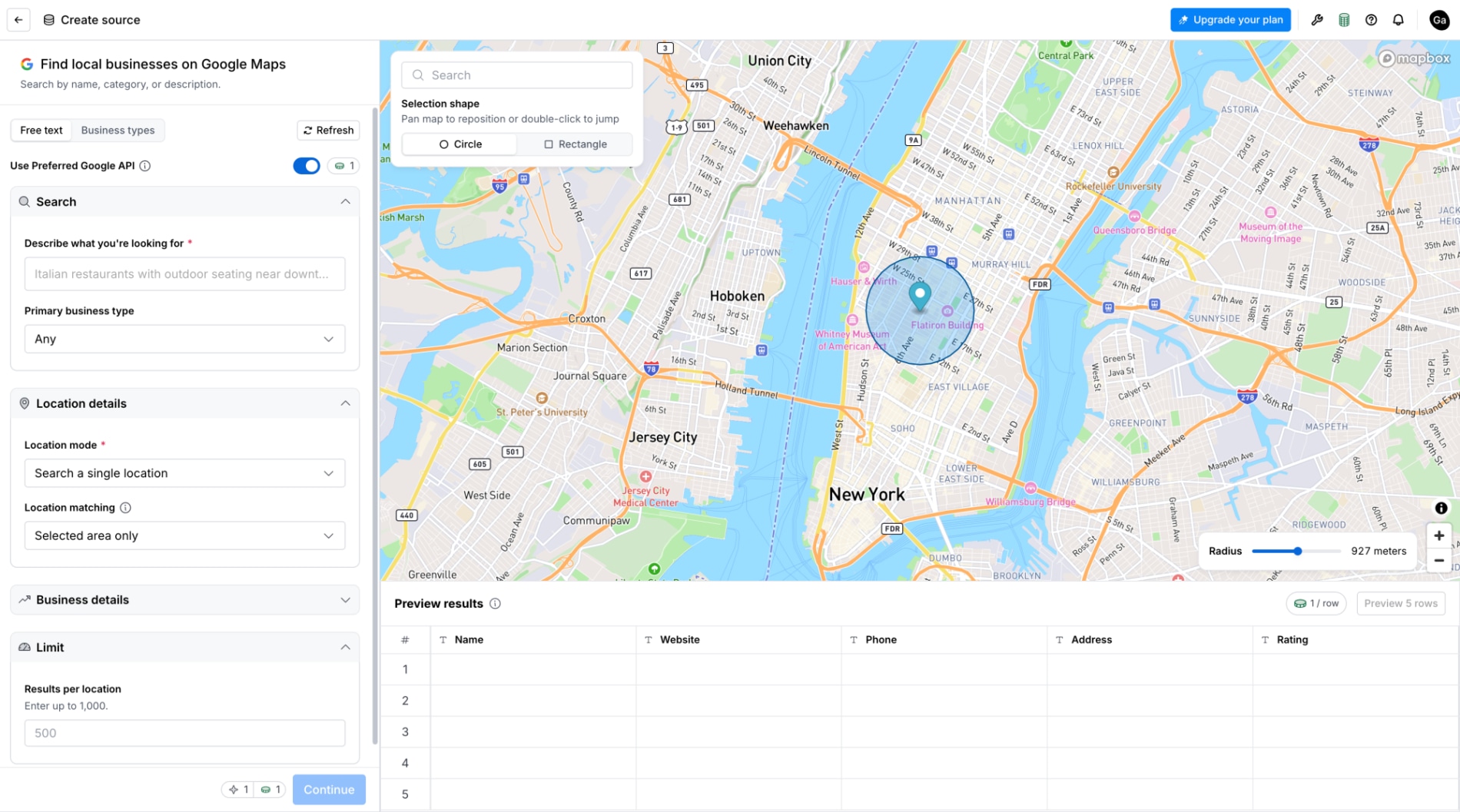
Task: Toggle Use Preferred Google API switch
Action: tap(307, 166)
